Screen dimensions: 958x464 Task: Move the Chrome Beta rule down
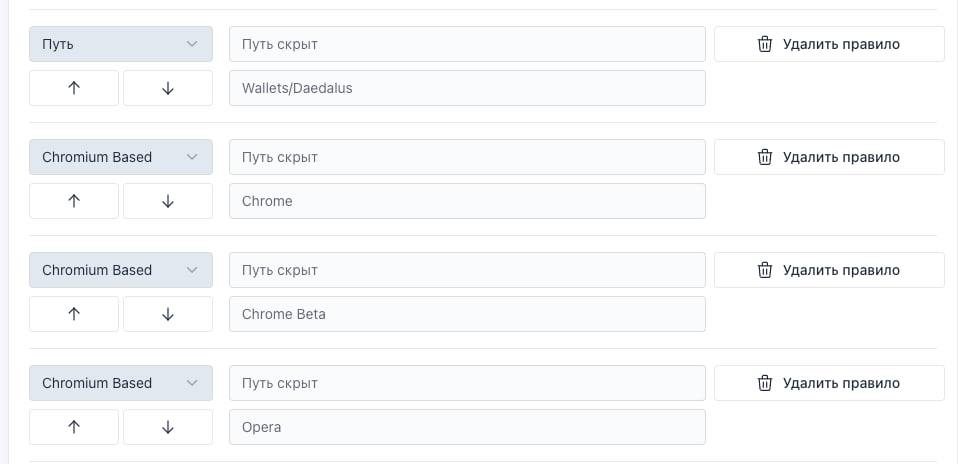click(168, 314)
